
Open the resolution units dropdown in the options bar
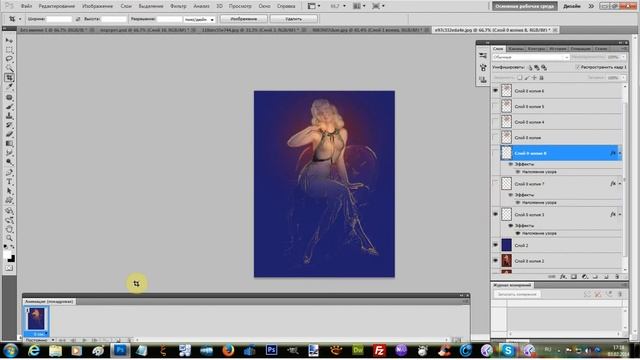[199, 19]
